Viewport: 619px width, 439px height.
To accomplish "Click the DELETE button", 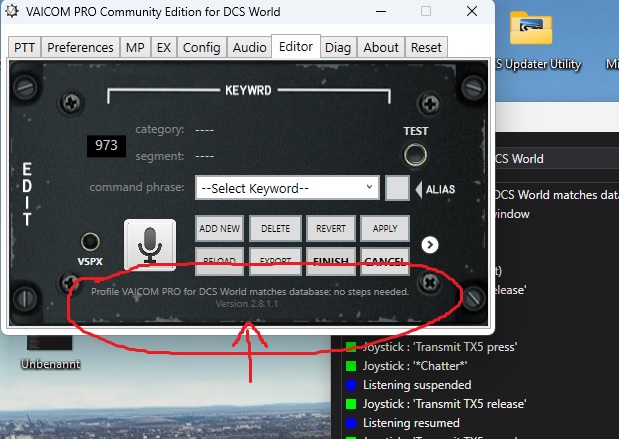I will (x=276, y=228).
